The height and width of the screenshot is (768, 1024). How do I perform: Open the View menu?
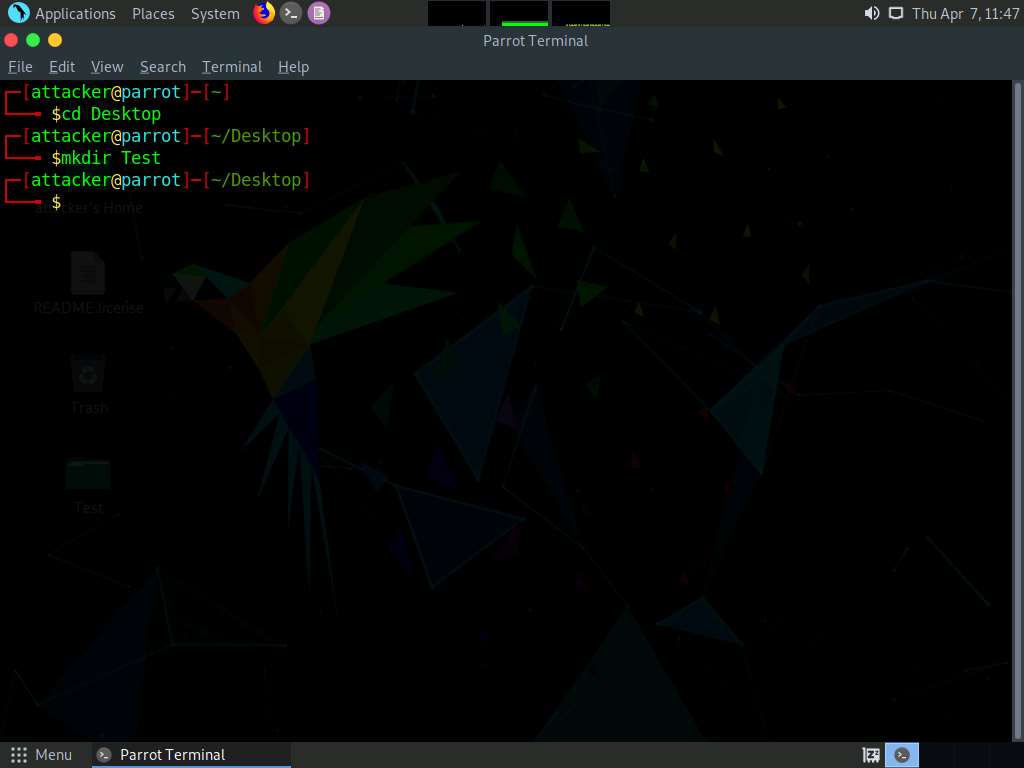107,67
